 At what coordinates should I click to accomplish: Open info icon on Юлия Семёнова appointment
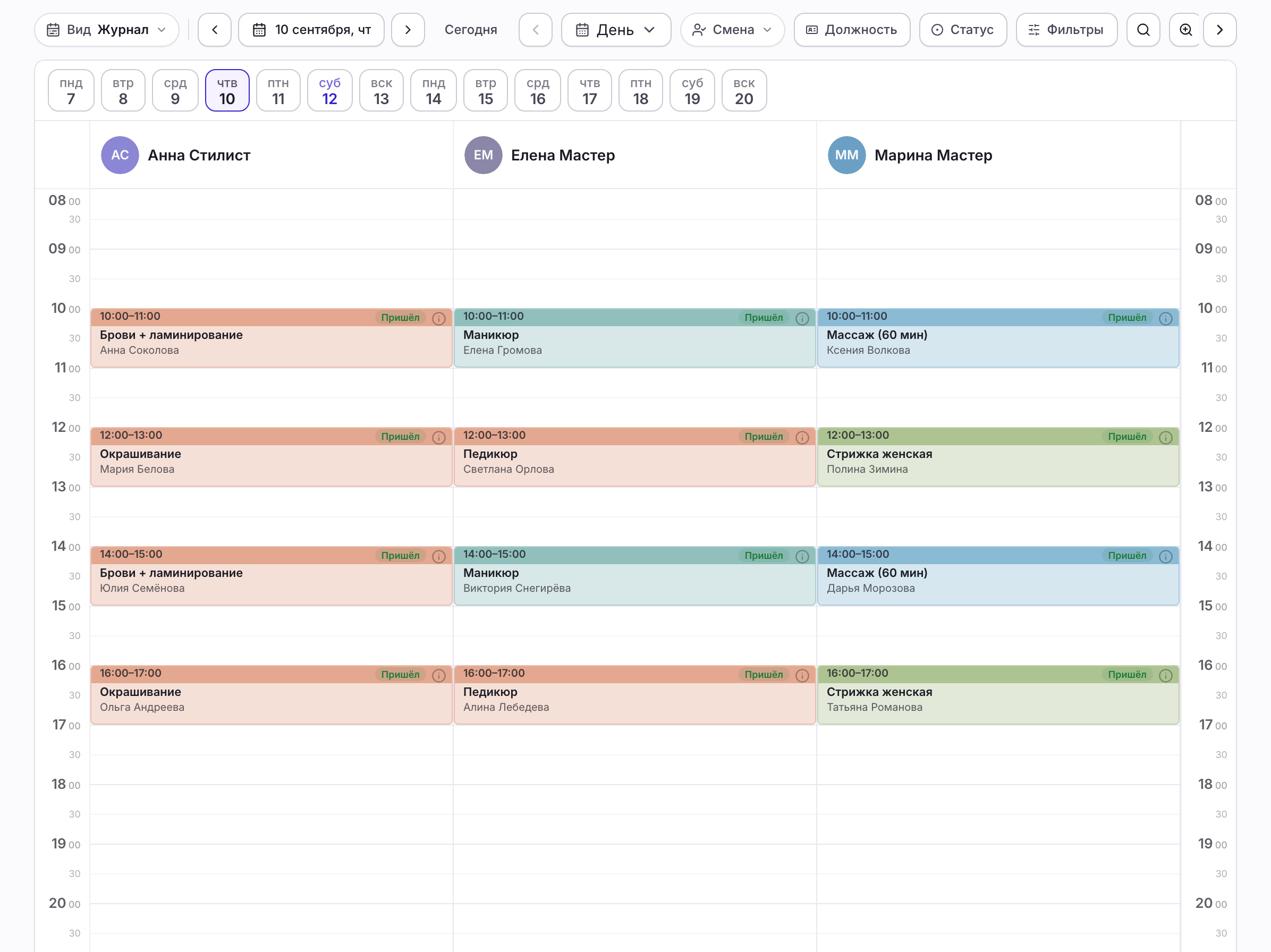[438, 556]
